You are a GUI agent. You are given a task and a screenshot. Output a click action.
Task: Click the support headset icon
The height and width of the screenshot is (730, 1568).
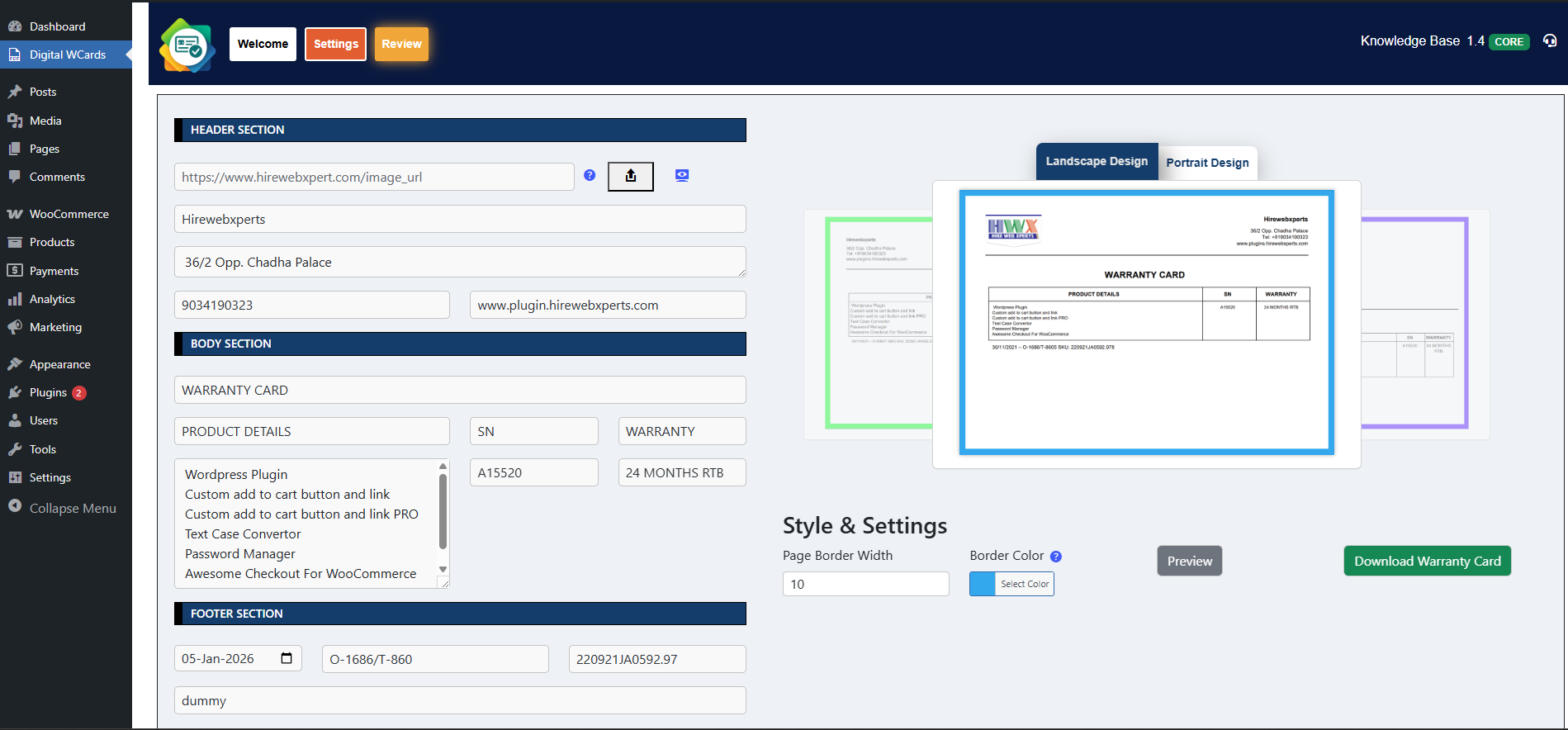pyautogui.click(x=1549, y=41)
